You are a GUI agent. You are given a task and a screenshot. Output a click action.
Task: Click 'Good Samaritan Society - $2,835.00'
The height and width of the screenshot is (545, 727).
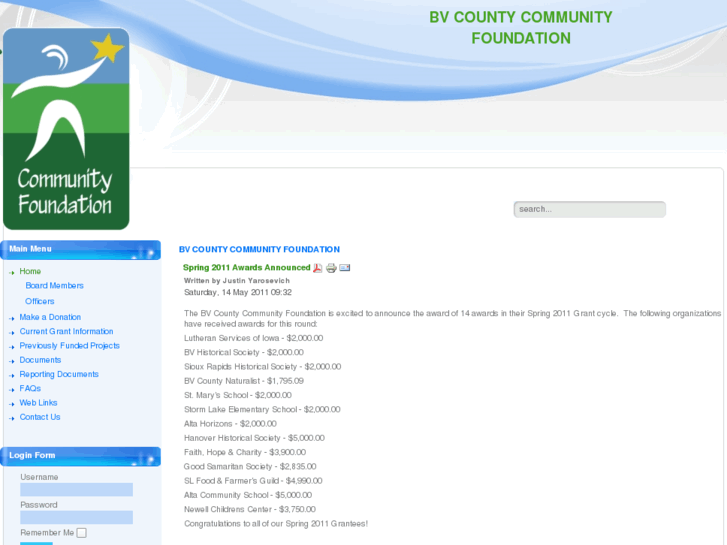pyautogui.click(x=250, y=467)
